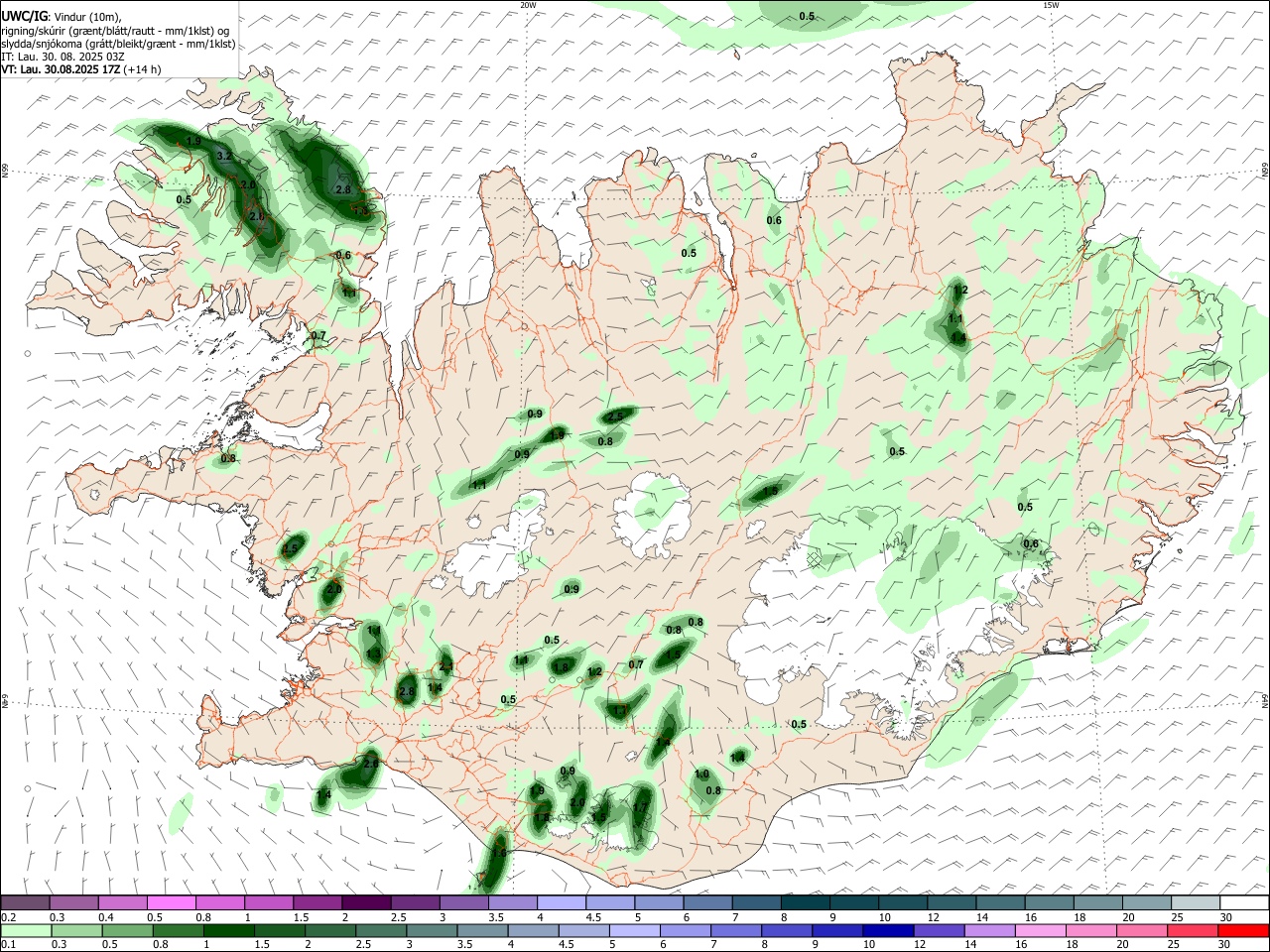Click the 3.2 precipitation value over the Westfjords
The width and height of the screenshot is (1270, 952).
click(224, 157)
